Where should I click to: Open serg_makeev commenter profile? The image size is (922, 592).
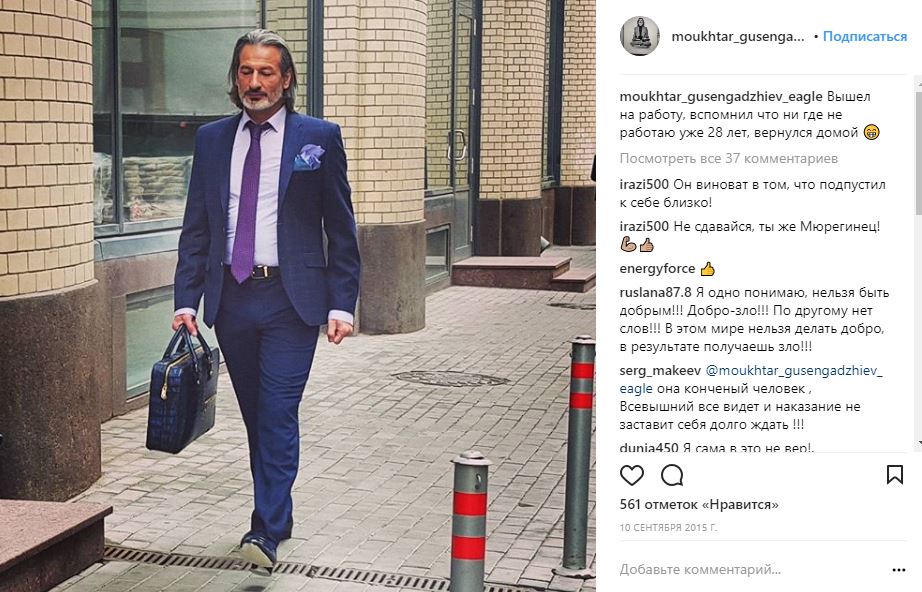click(x=660, y=371)
